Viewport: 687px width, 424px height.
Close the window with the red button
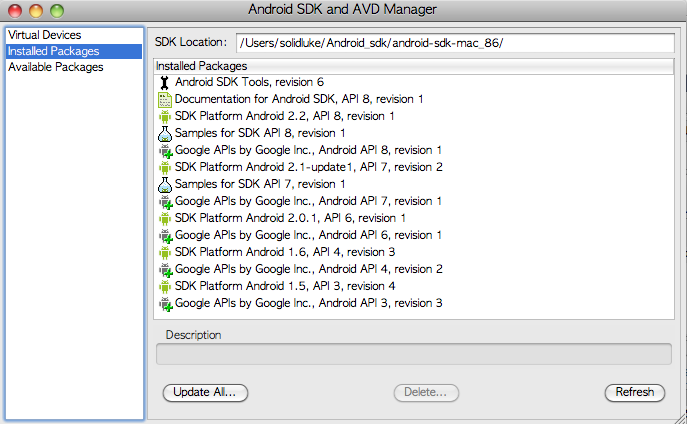pos(15,11)
